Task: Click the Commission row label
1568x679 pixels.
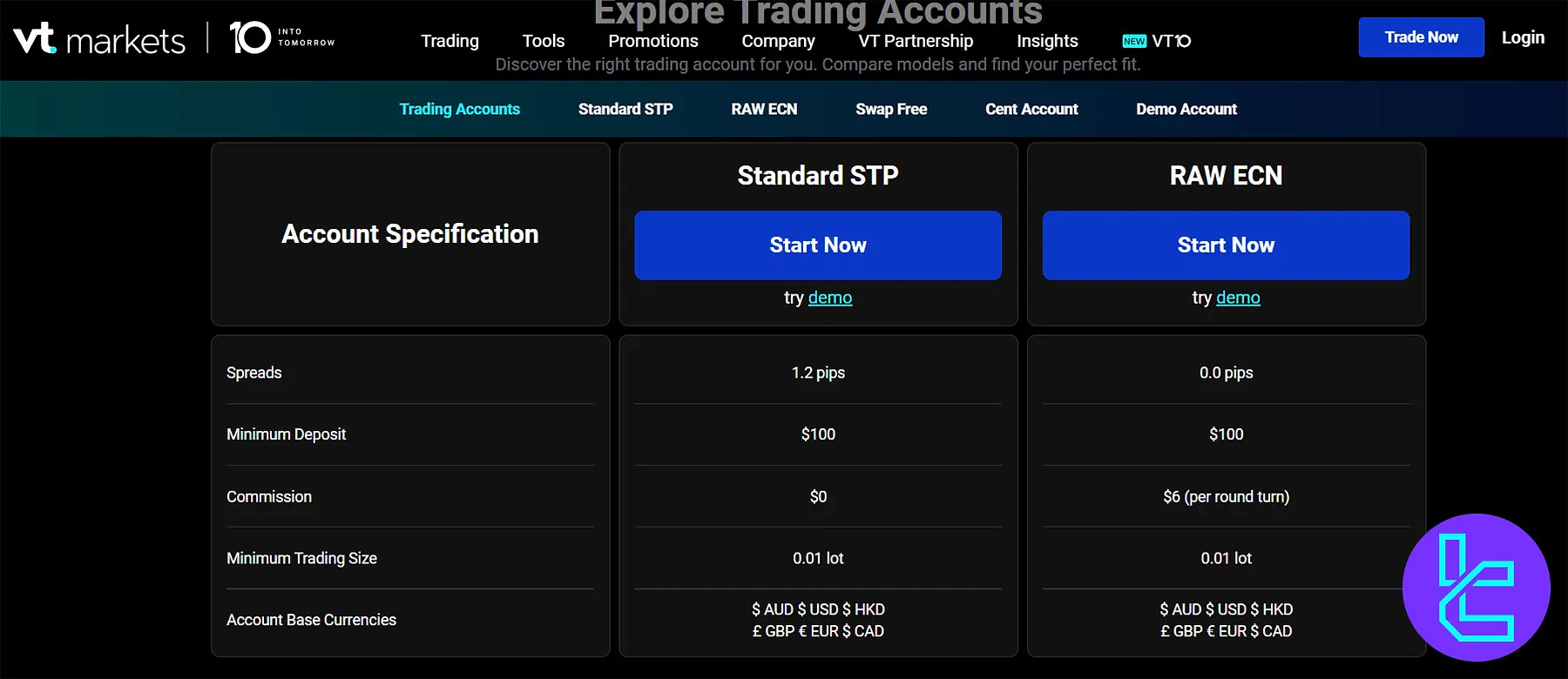Action: (269, 497)
